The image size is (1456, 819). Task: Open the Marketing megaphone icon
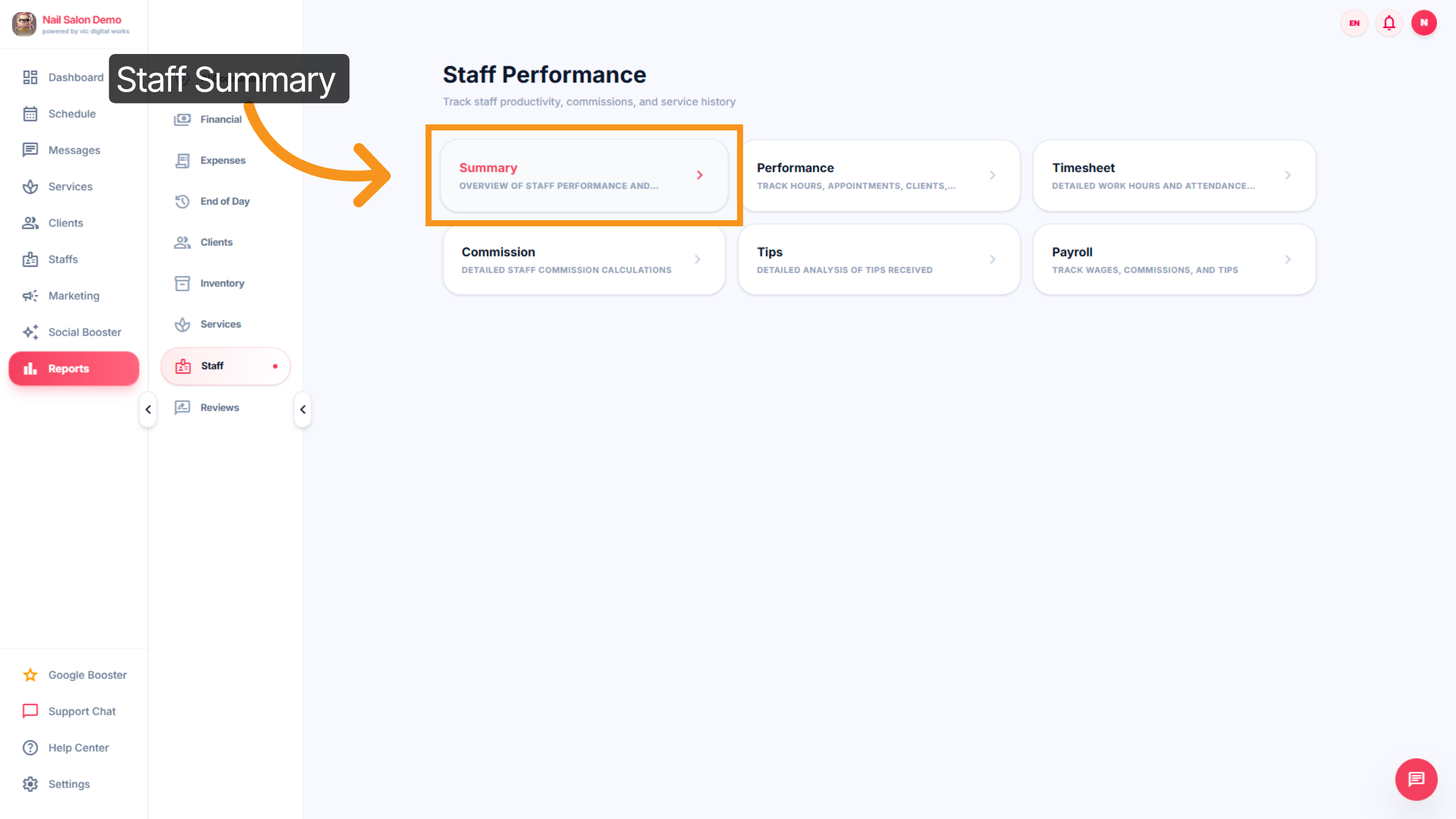point(30,295)
